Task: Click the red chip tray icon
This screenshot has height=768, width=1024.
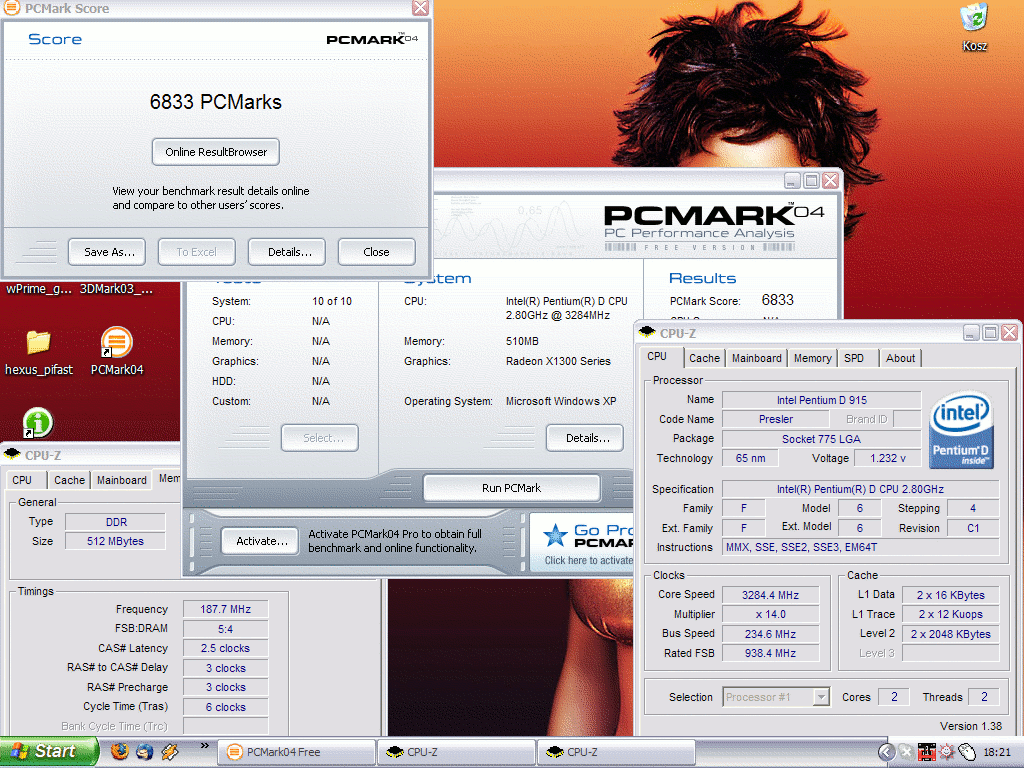Action: point(926,752)
